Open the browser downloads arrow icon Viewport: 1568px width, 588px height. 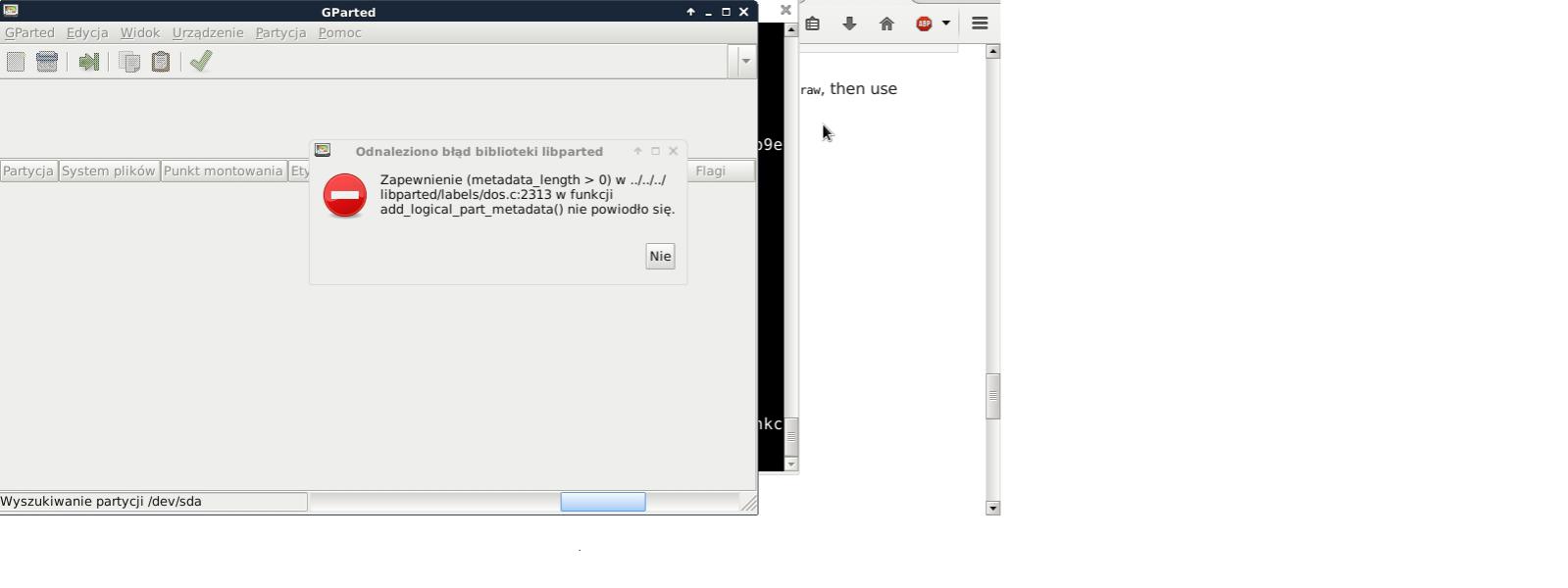pos(849,24)
